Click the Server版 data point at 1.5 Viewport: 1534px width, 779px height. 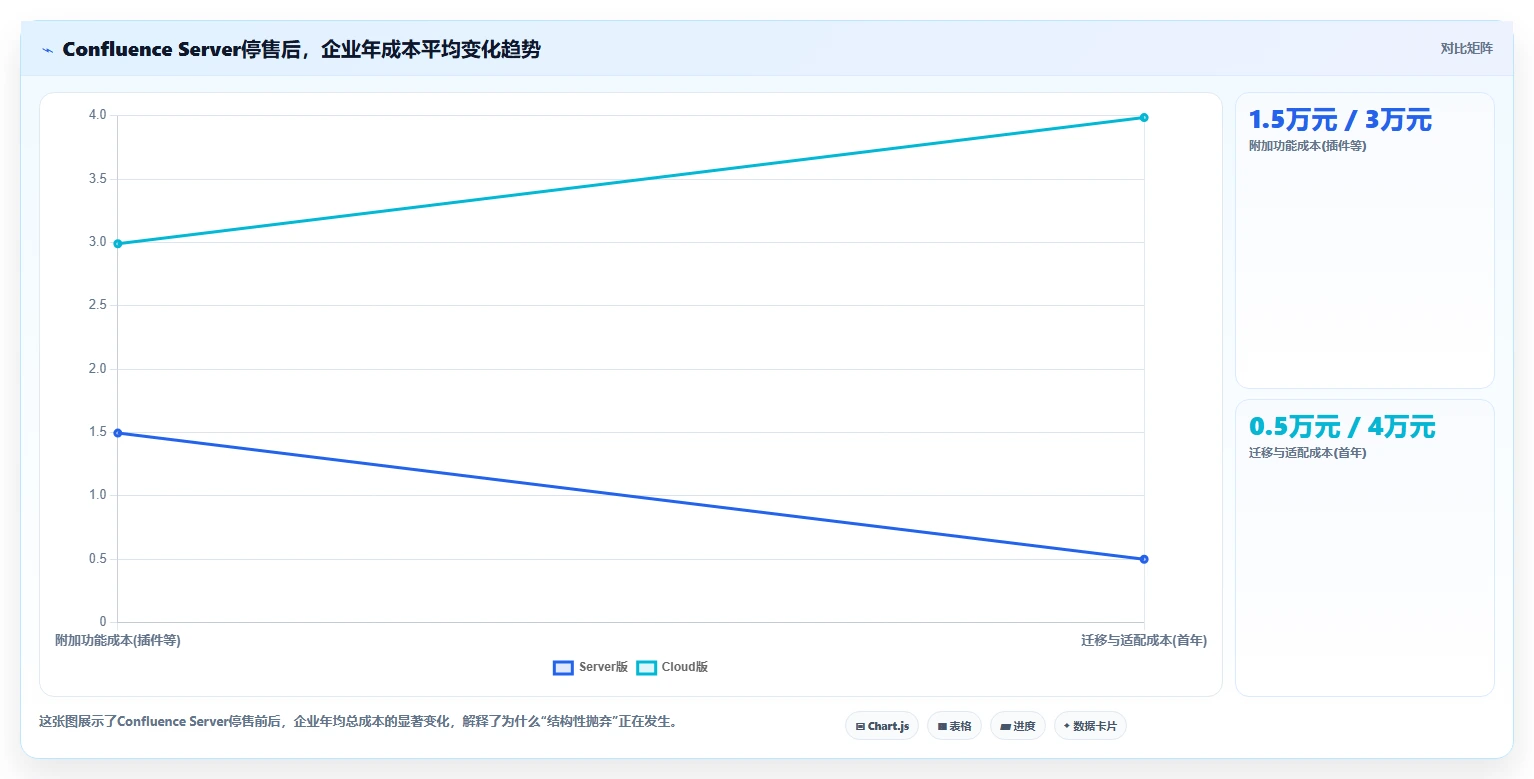pyautogui.click(x=118, y=433)
